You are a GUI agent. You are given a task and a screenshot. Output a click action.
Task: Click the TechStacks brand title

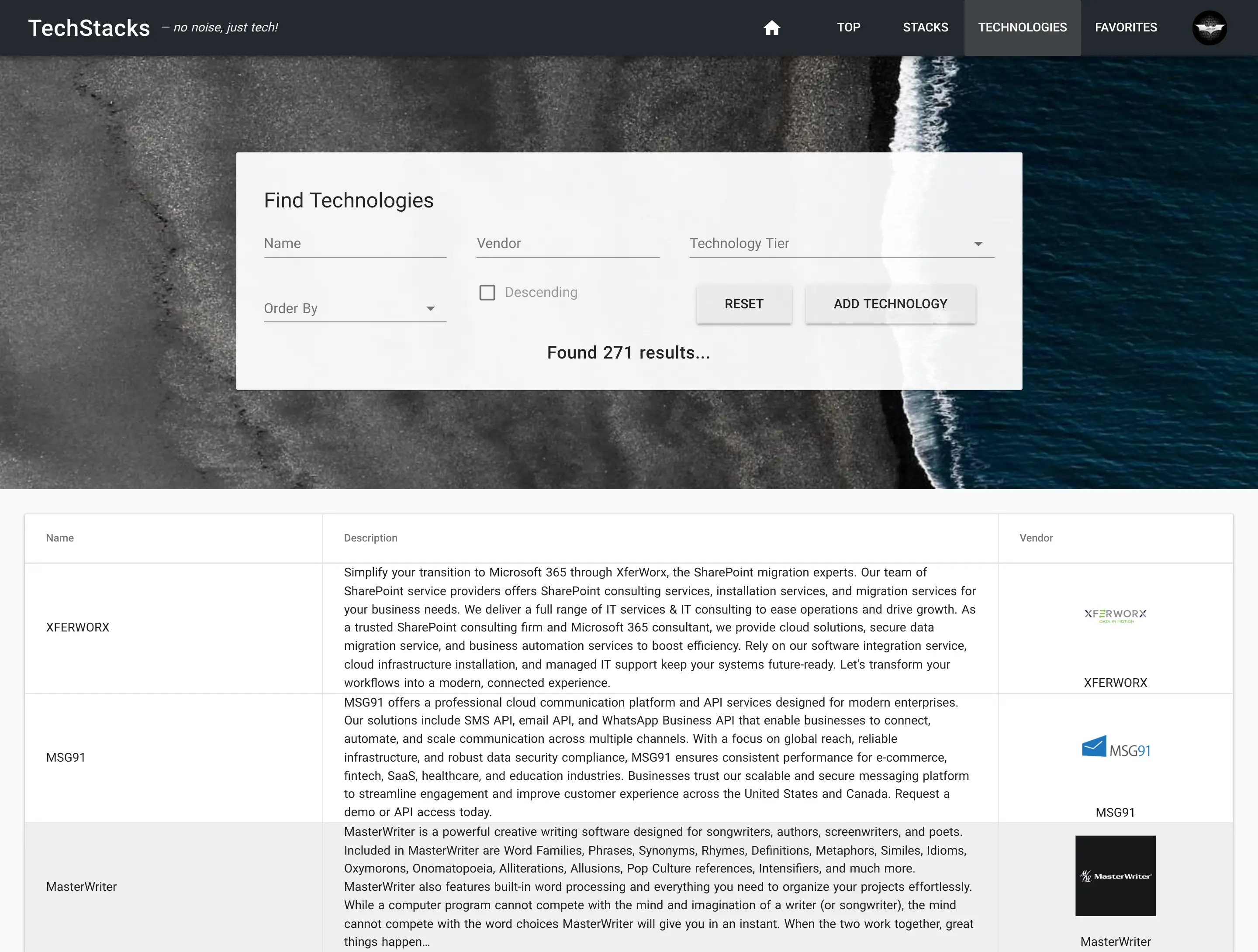point(89,28)
